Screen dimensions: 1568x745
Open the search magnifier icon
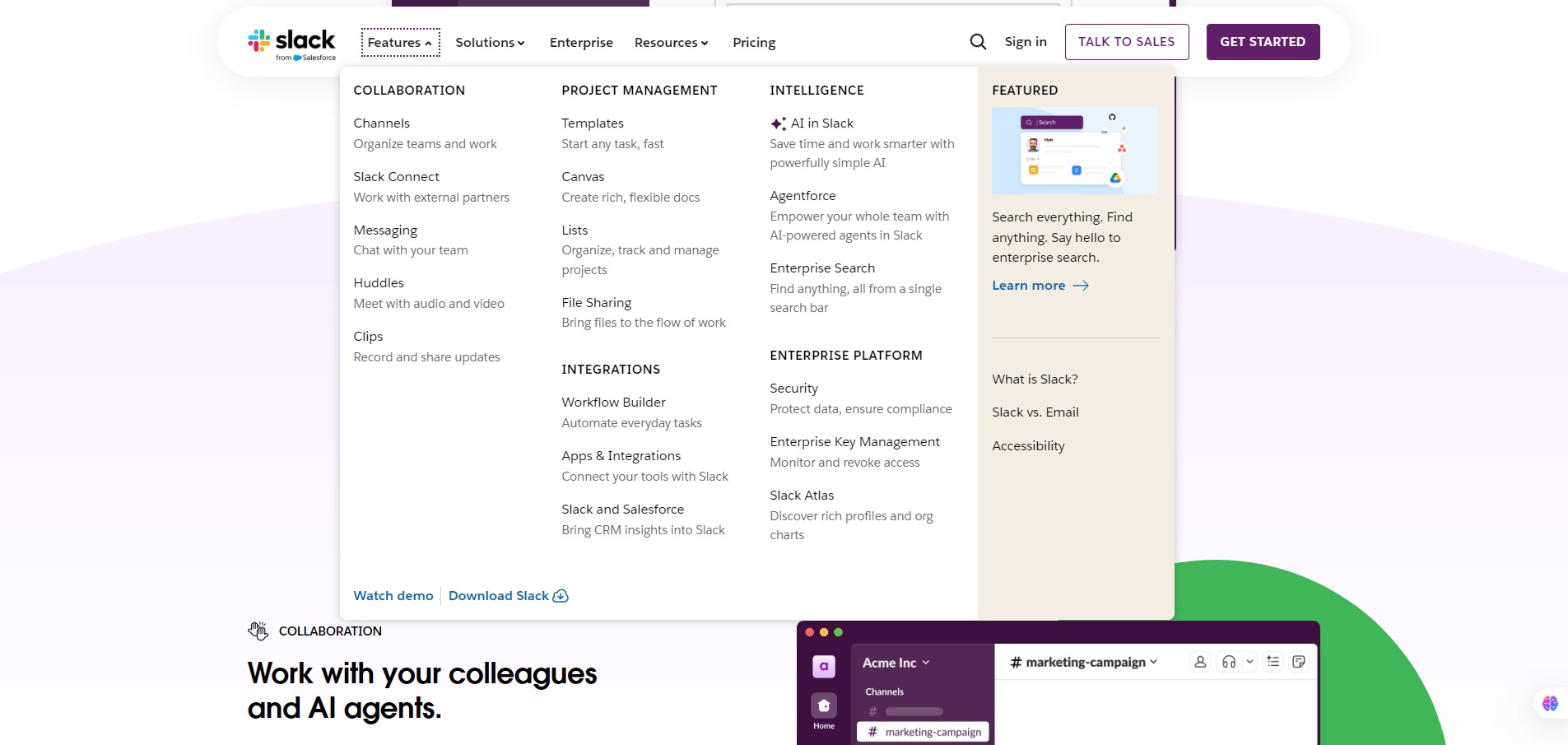point(978,42)
